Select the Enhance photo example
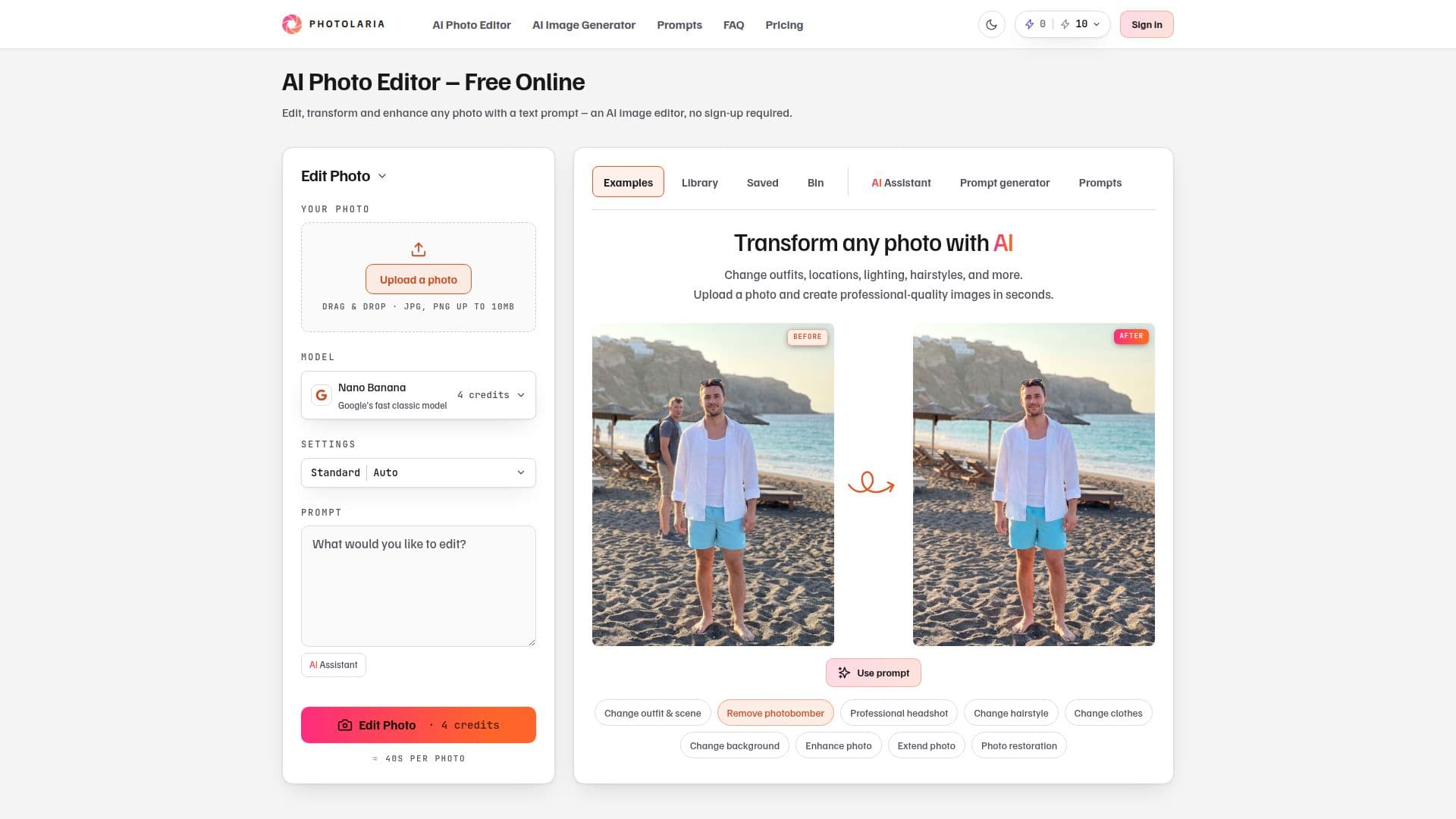Image resolution: width=1456 pixels, height=819 pixels. pyautogui.click(x=838, y=745)
